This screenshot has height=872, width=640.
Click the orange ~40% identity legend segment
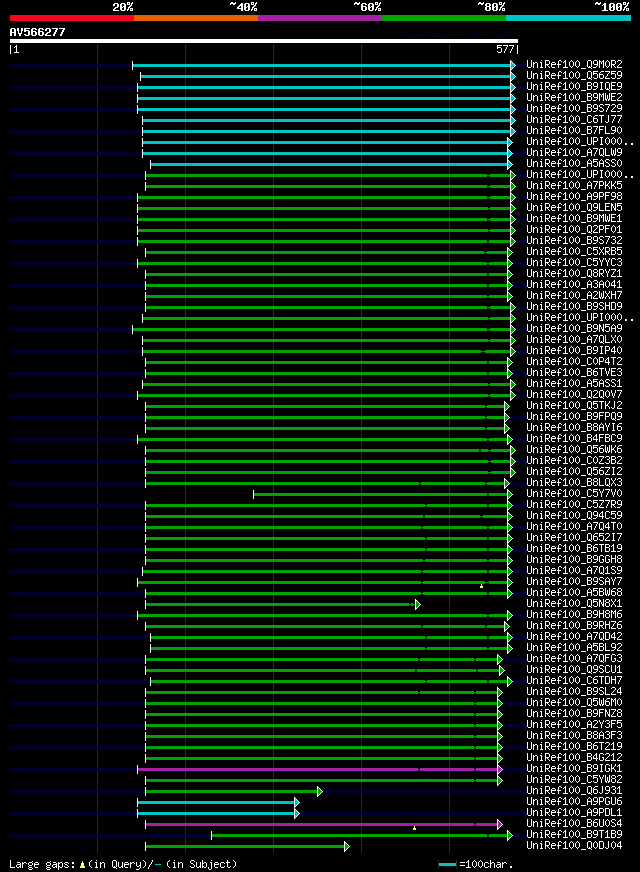[196, 18]
